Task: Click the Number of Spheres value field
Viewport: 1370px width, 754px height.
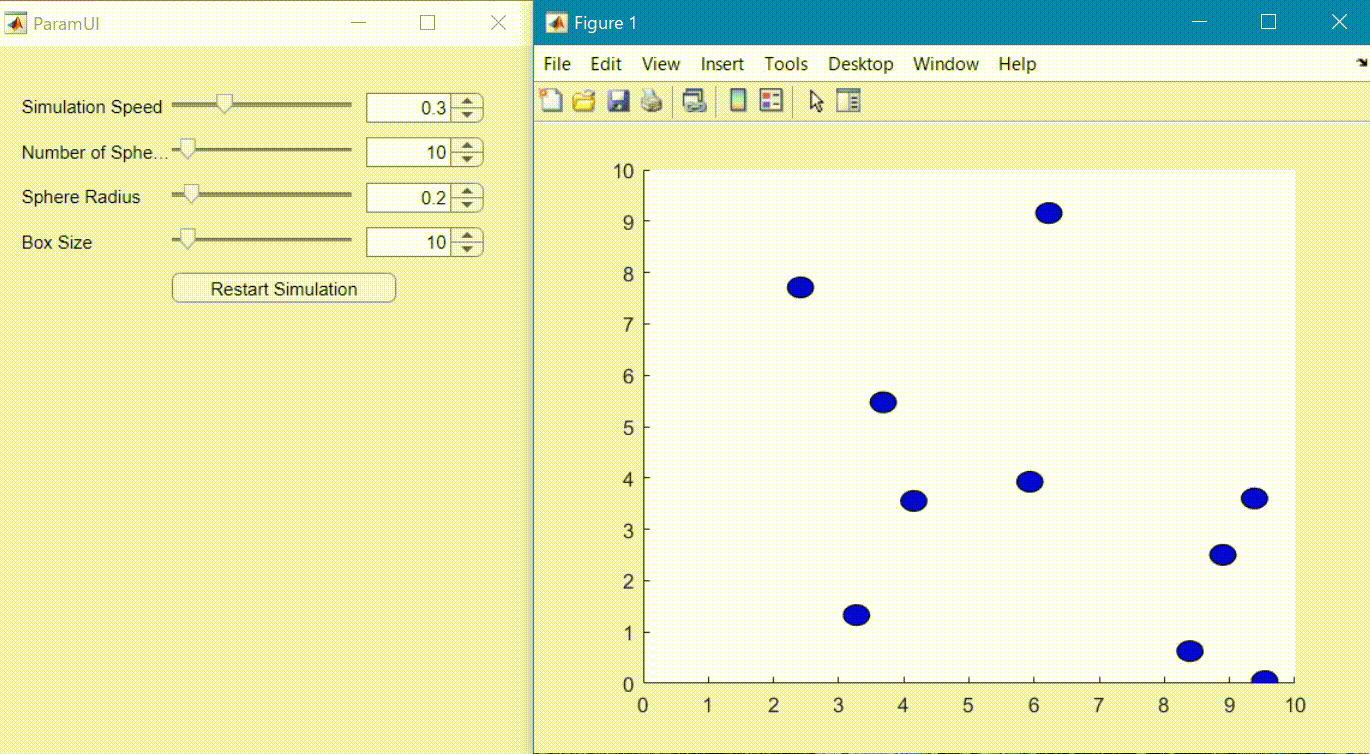Action: point(408,153)
